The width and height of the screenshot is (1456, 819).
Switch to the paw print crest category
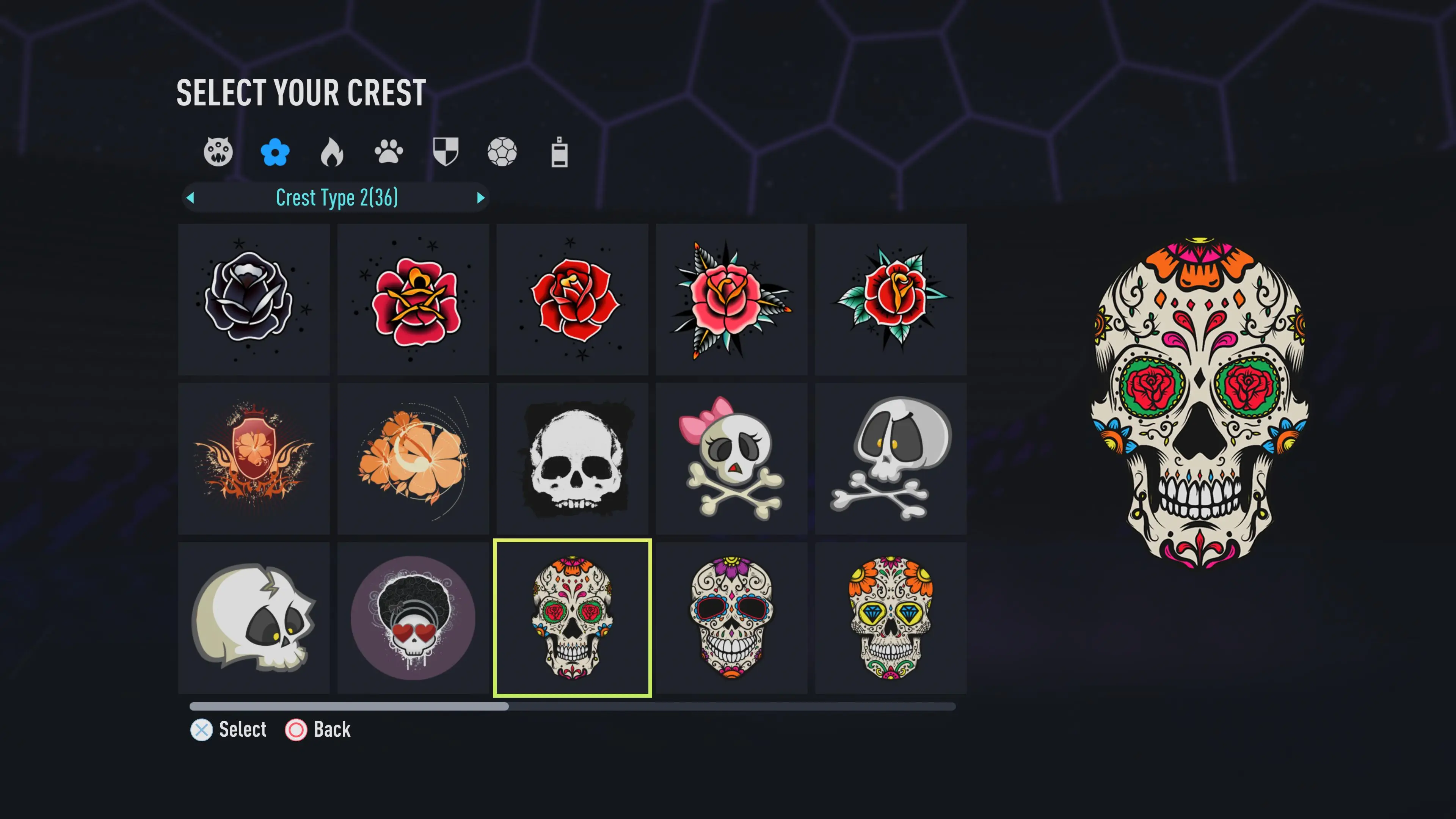(x=389, y=152)
